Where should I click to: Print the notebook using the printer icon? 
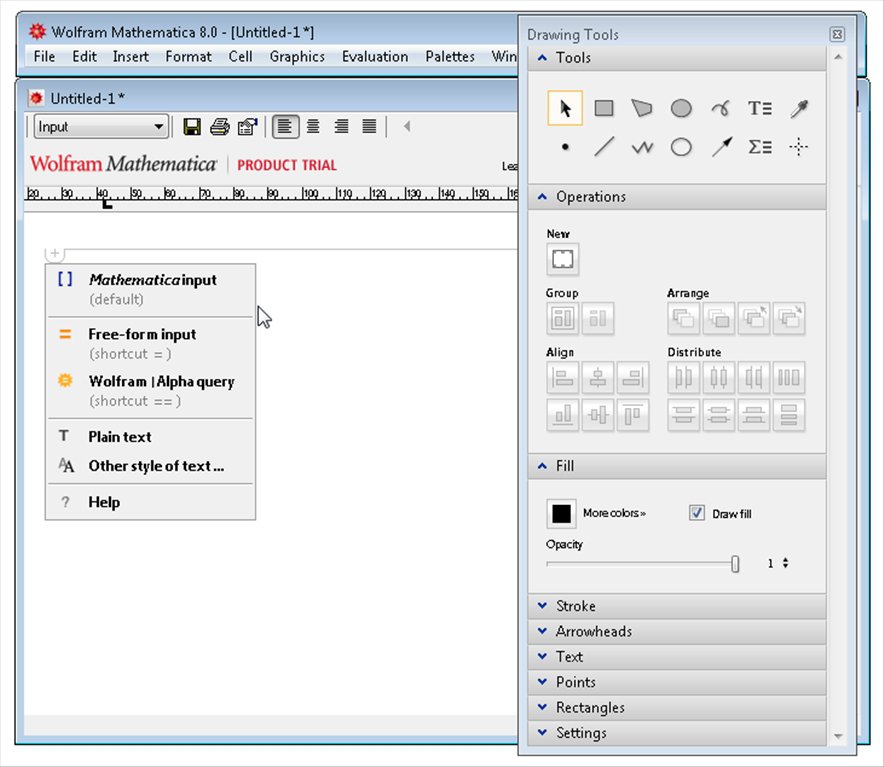tap(220, 127)
